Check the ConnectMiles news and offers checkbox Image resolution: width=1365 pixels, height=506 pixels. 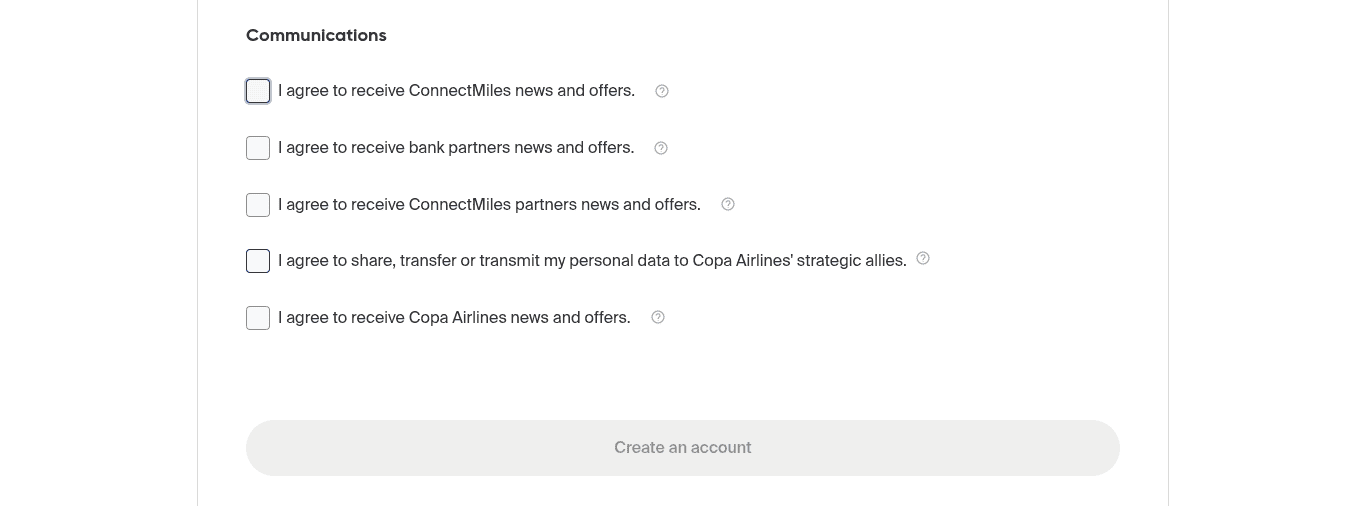258,91
